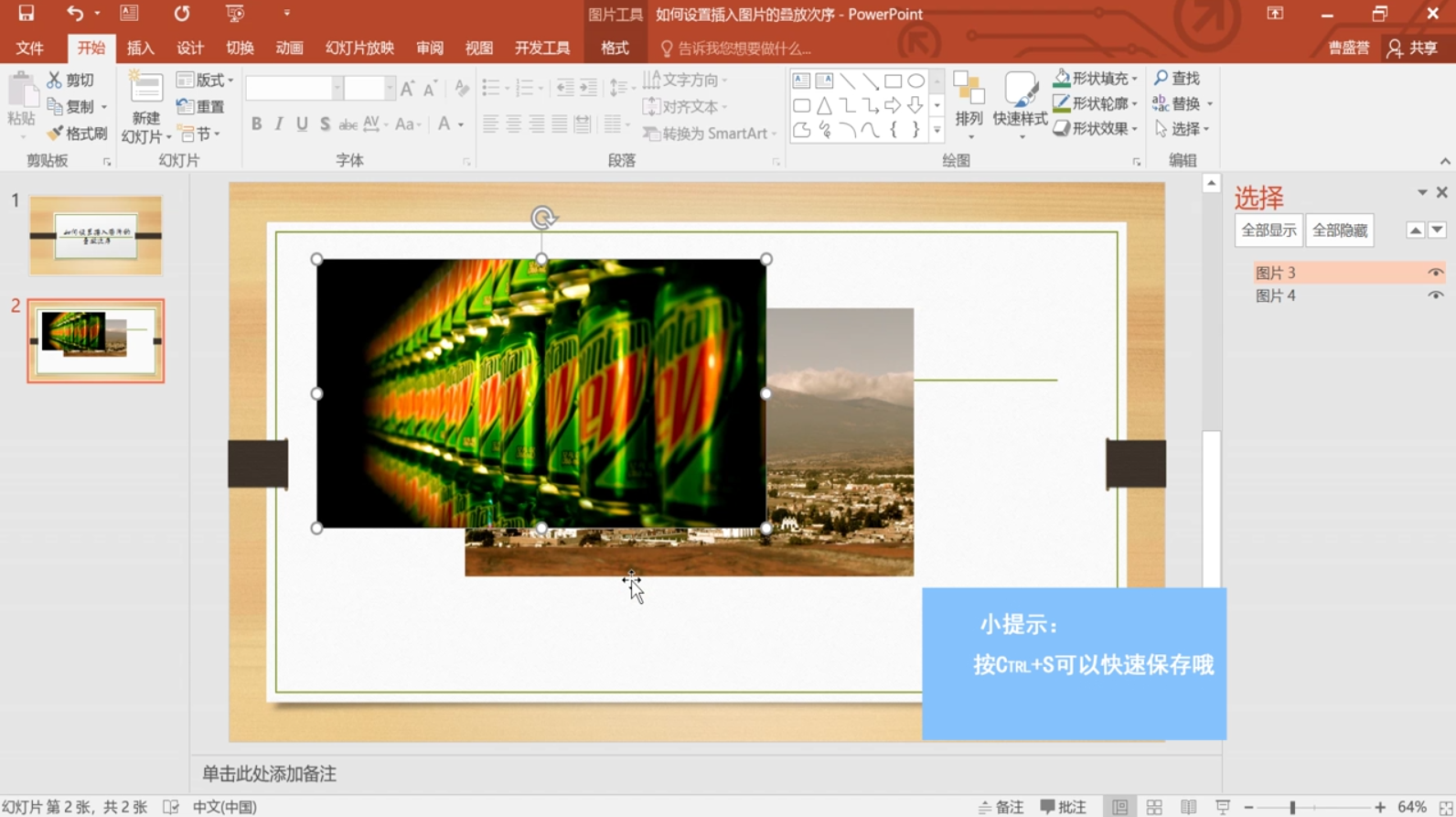Close the 选择 selection pane
This screenshot has height=817, width=1456.
tap(1442, 192)
